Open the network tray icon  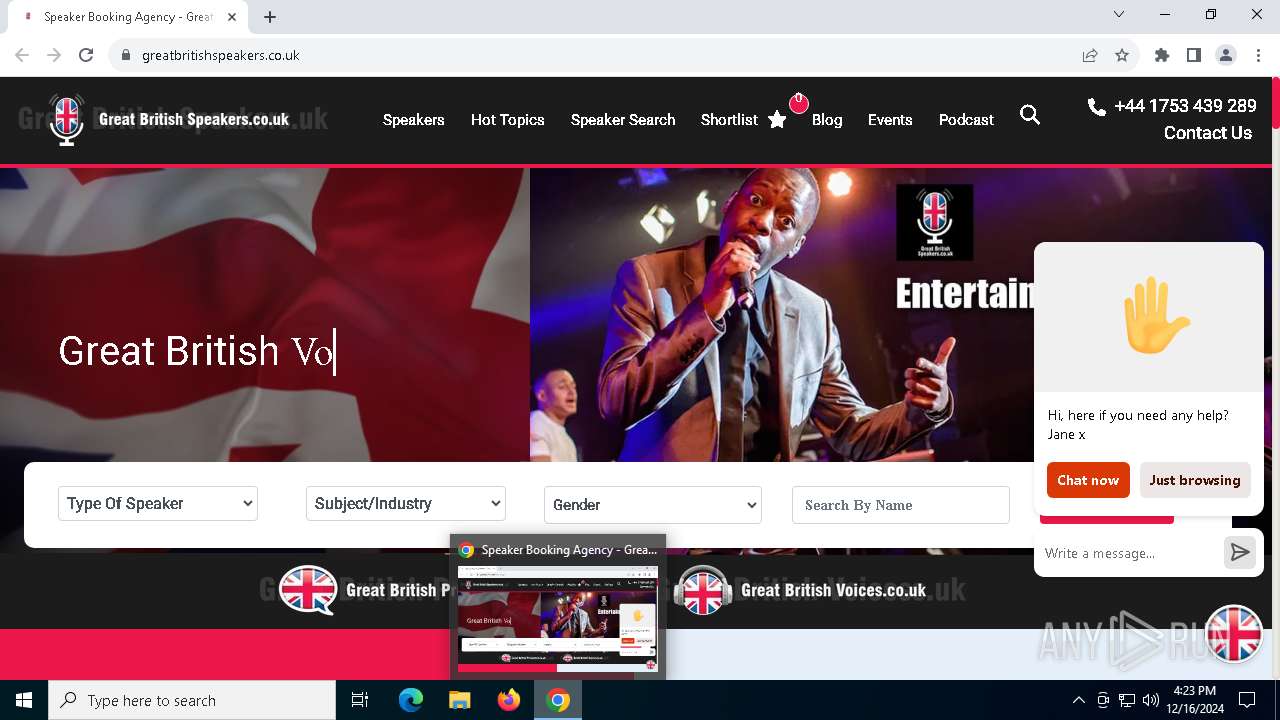tap(1127, 700)
